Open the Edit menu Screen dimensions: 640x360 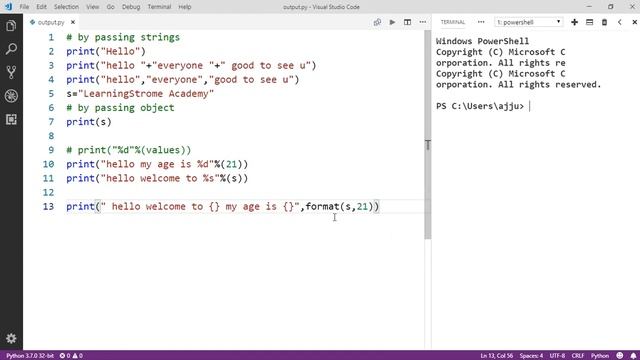tap(41, 7)
